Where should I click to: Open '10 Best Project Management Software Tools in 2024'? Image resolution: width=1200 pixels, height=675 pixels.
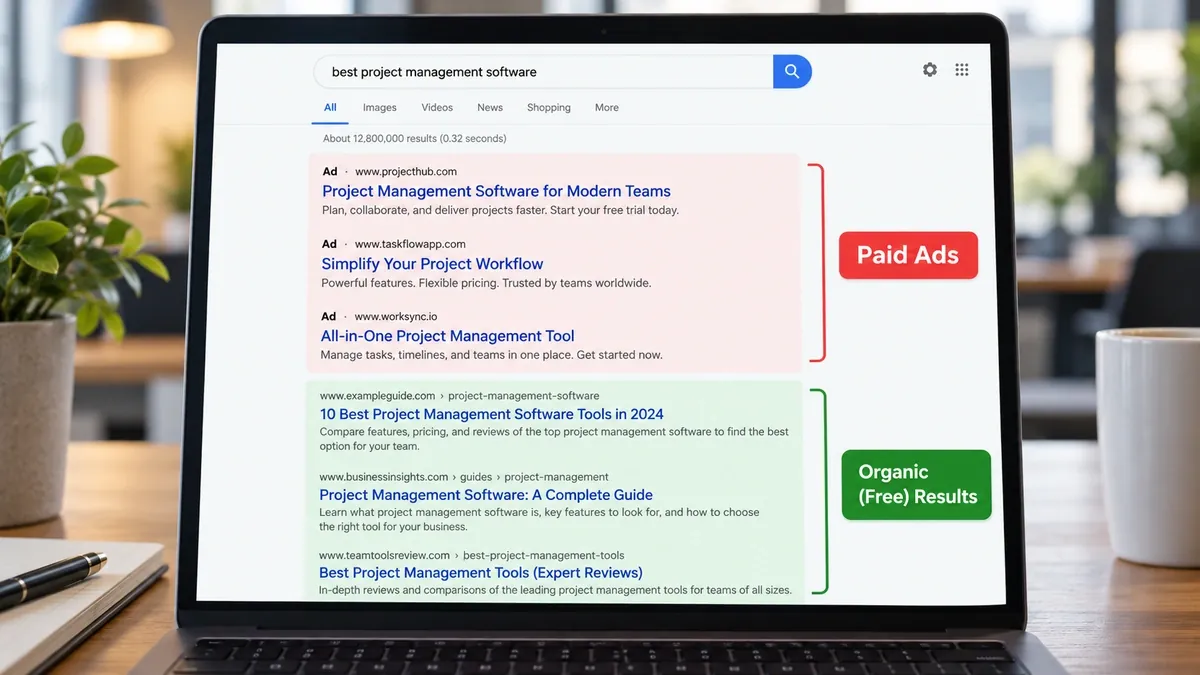pyautogui.click(x=492, y=414)
